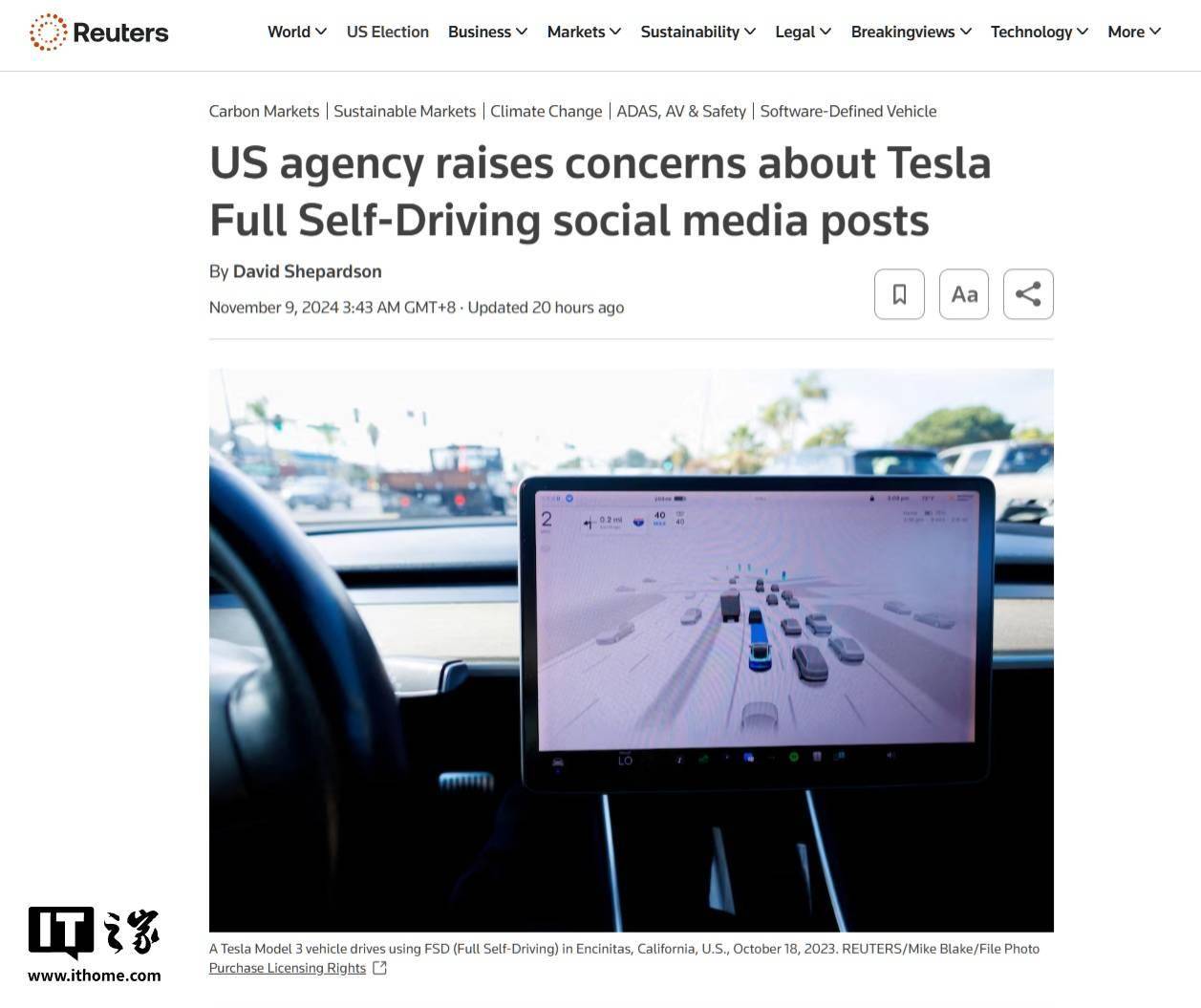
Task: View author David Shepardson's page
Action: click(x=308, y=271)
